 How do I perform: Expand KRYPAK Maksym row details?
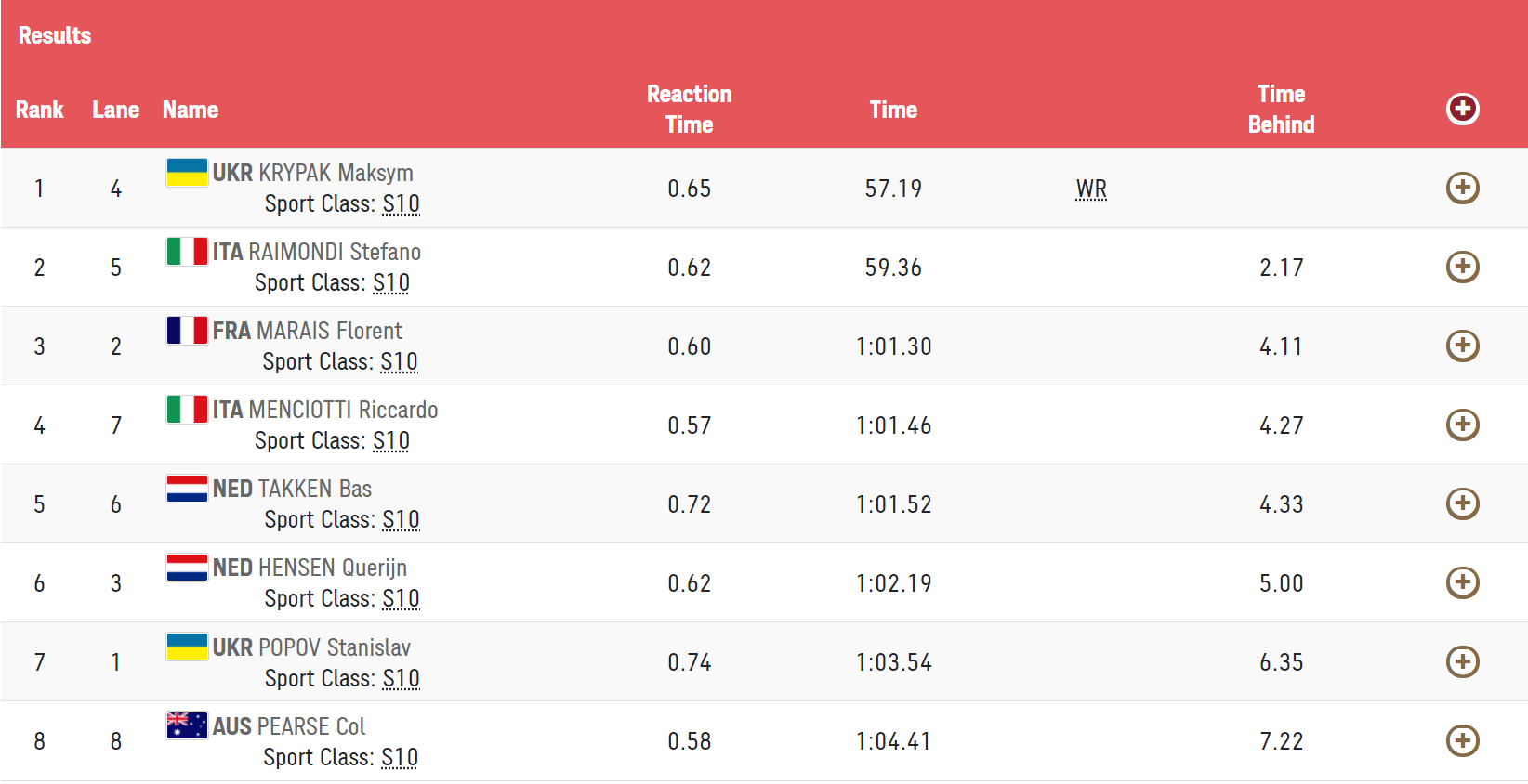[1462, 188]
